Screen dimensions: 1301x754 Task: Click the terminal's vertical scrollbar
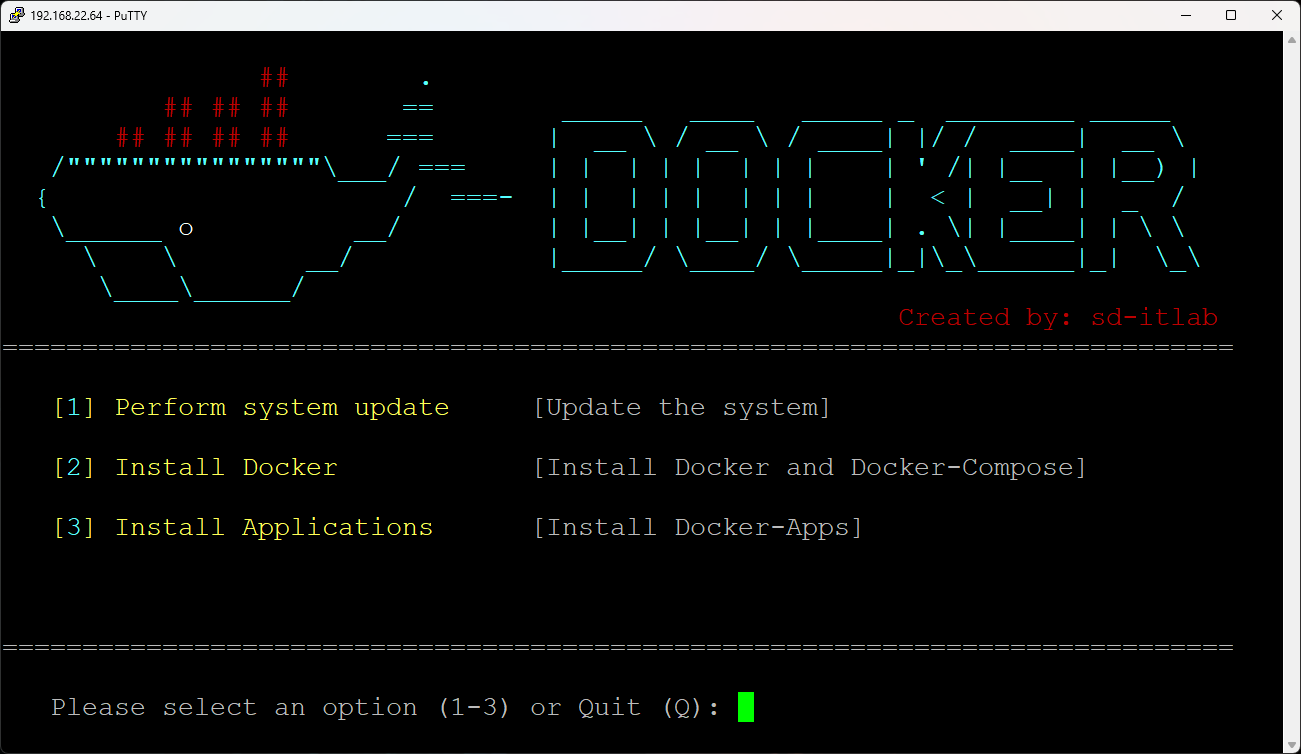1291,391
